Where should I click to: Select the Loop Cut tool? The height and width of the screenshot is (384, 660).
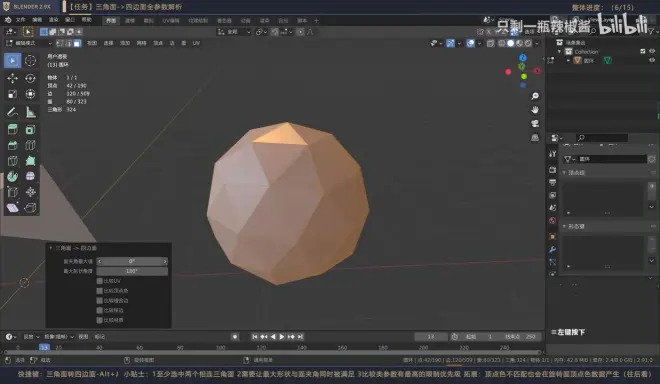click(x=30, y=145)
